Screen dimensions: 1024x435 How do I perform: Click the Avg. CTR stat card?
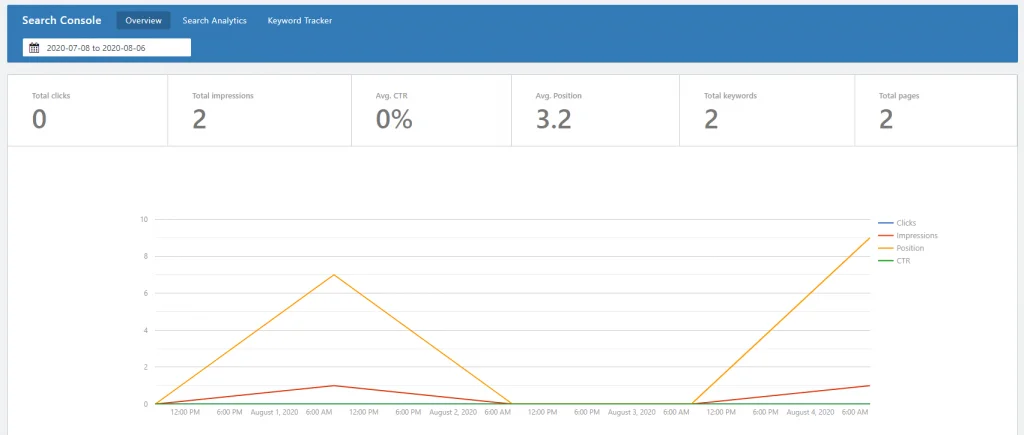click(x=431, y=110)
